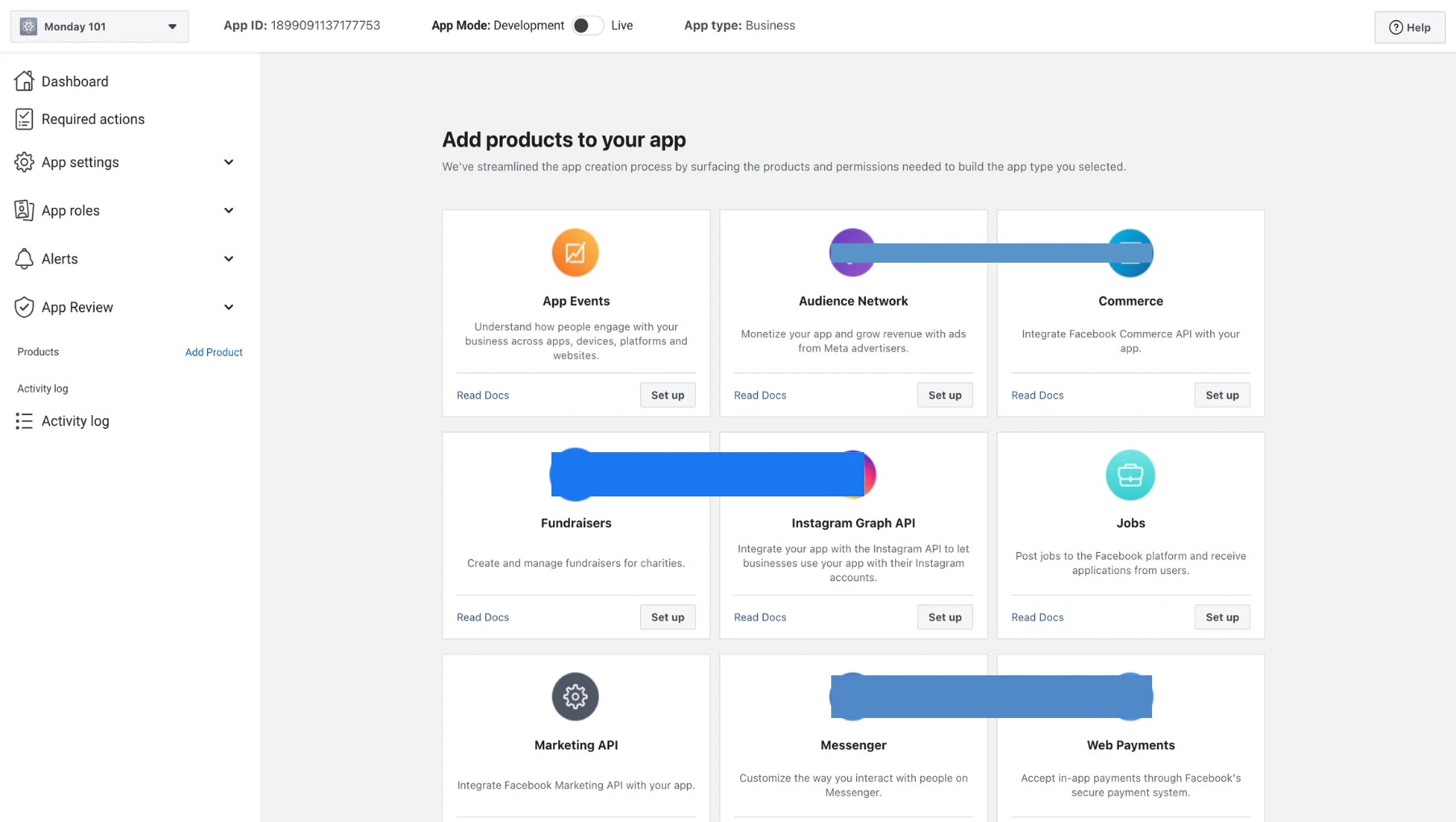Expand the App roles chevron
Image resolution: width=1456 pixels, height=822 pixels.
coord(229,210)
